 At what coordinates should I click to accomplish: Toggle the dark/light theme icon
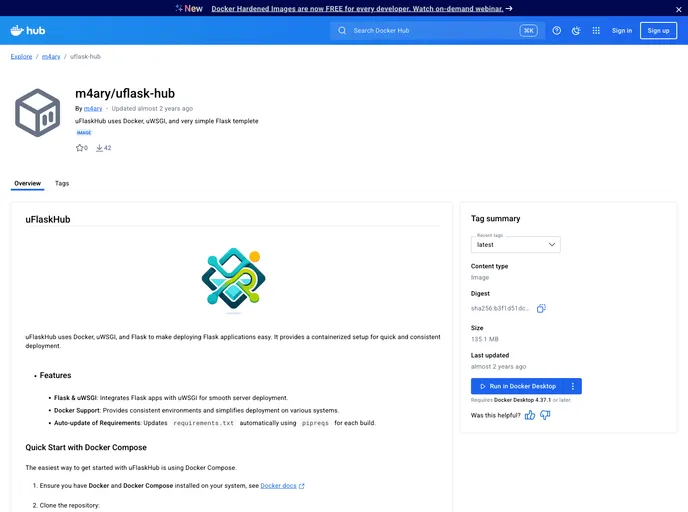pyautogui.click(x=576, y=31)
